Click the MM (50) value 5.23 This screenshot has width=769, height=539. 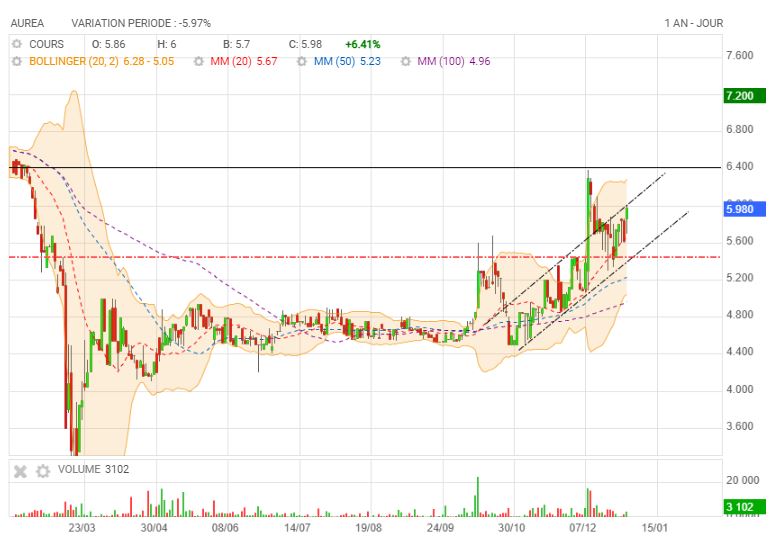pyautogui.click(x=370, y=61)
